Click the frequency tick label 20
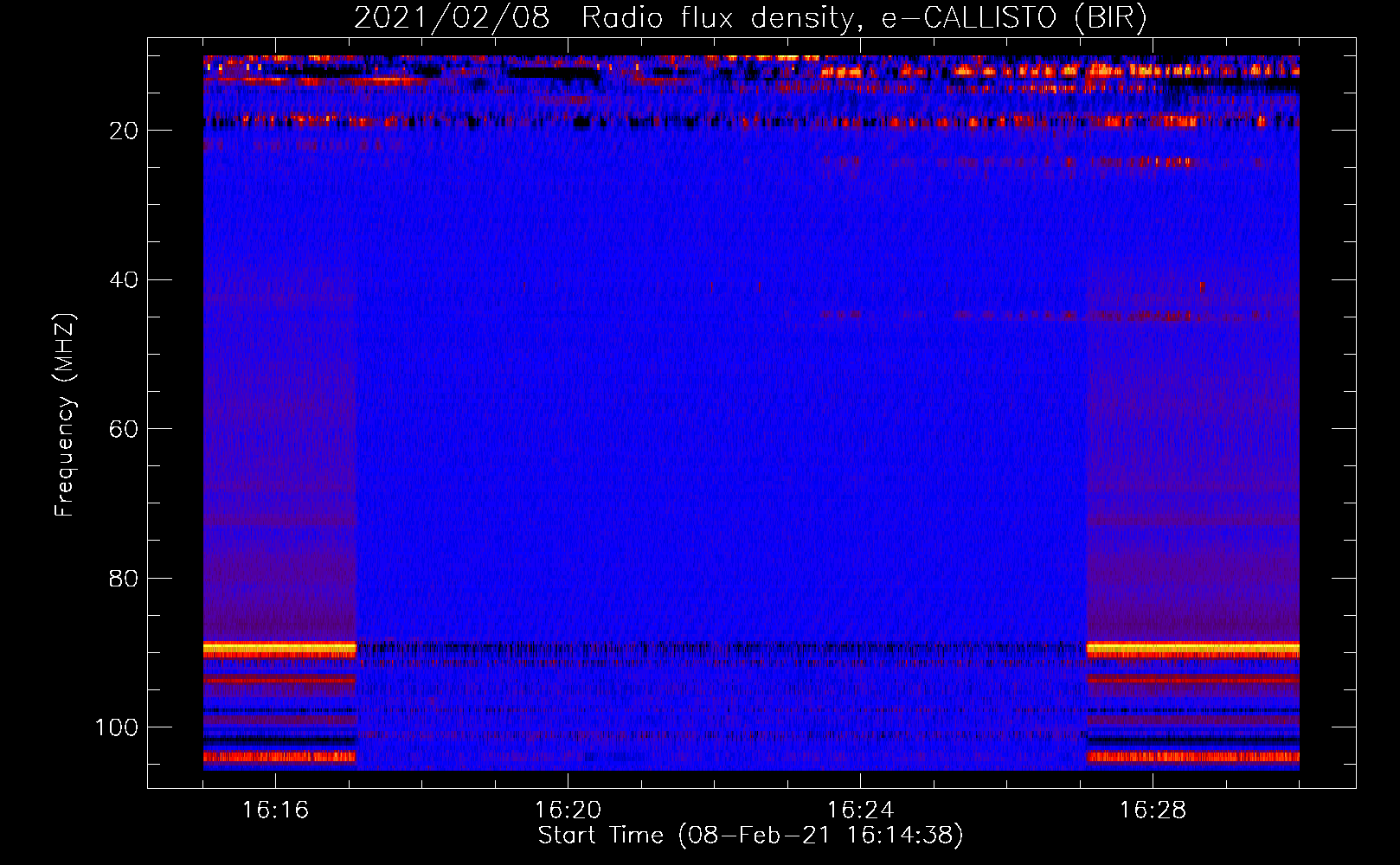The image size is (1400, 865). coord(125,131)
